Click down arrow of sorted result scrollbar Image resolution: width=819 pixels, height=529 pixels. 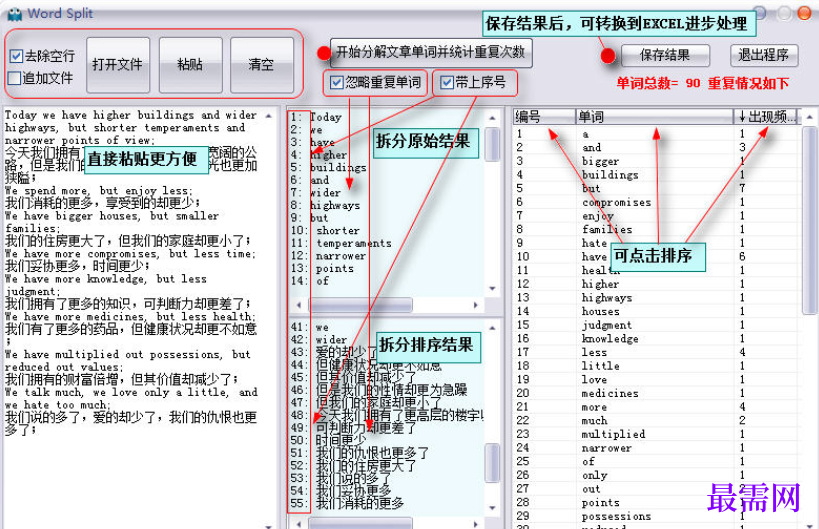click(x=492, y=508)
